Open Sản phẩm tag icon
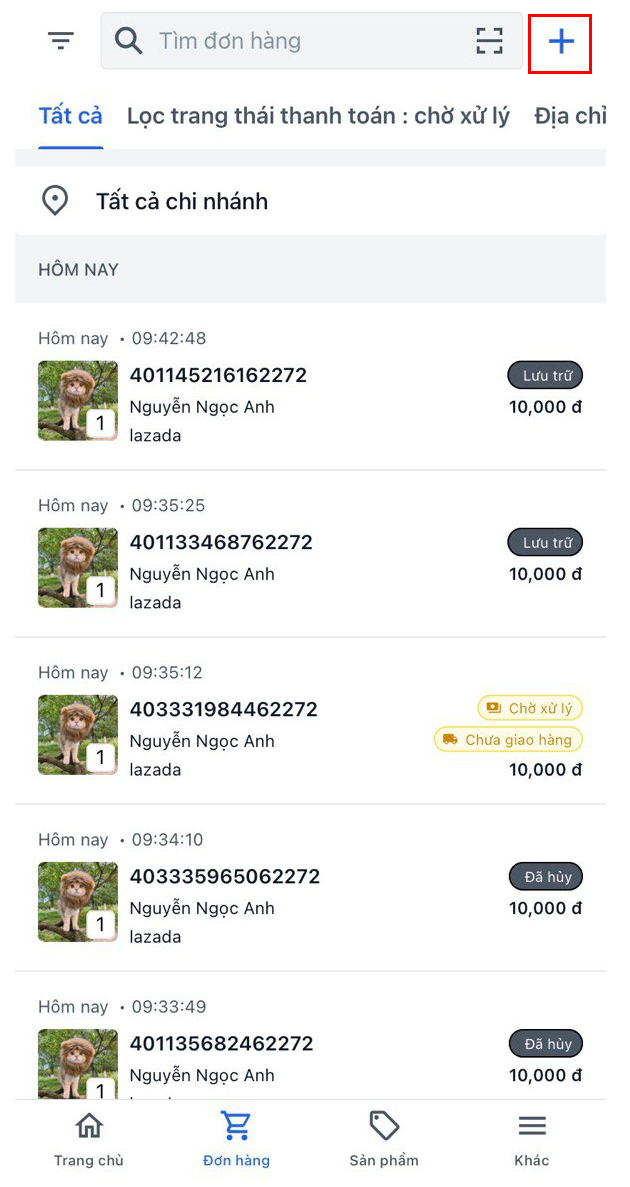The image size is (630, 1187). [x=384, y=1127]
